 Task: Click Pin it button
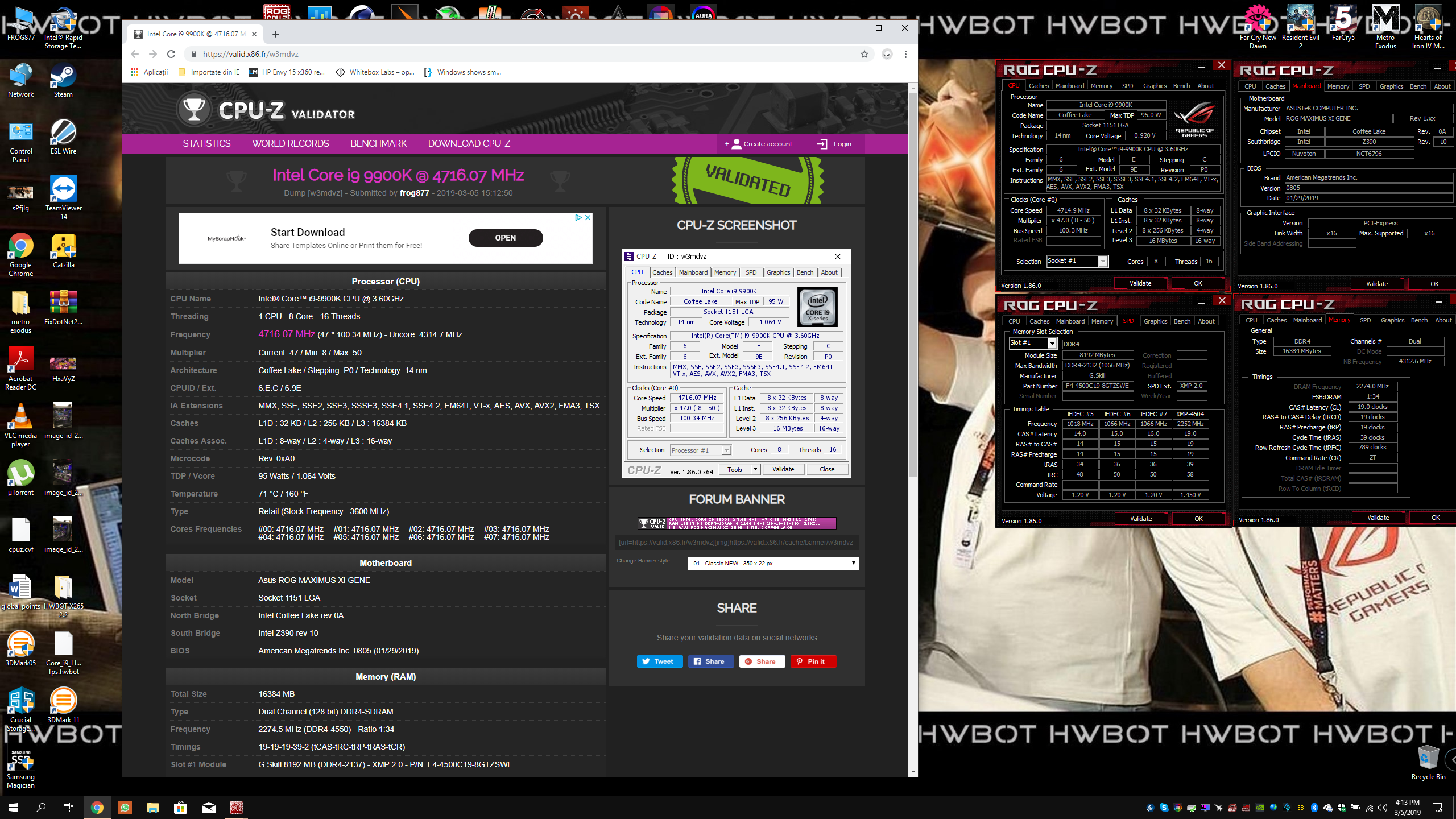[x=813, y=661]
